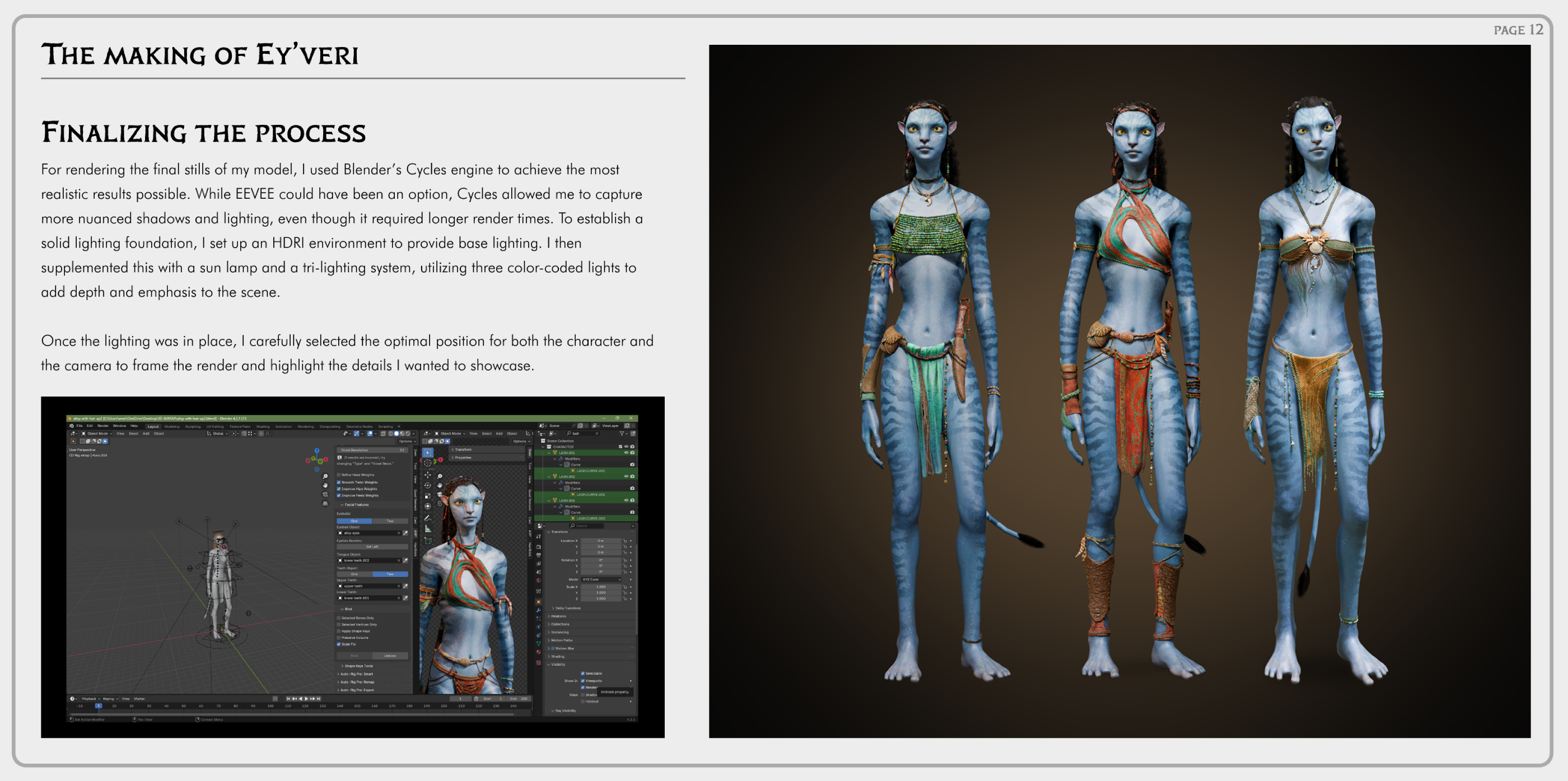Toggle Scale Fix checkbox
Screen dimensions: 1568x781
[339, 644]
